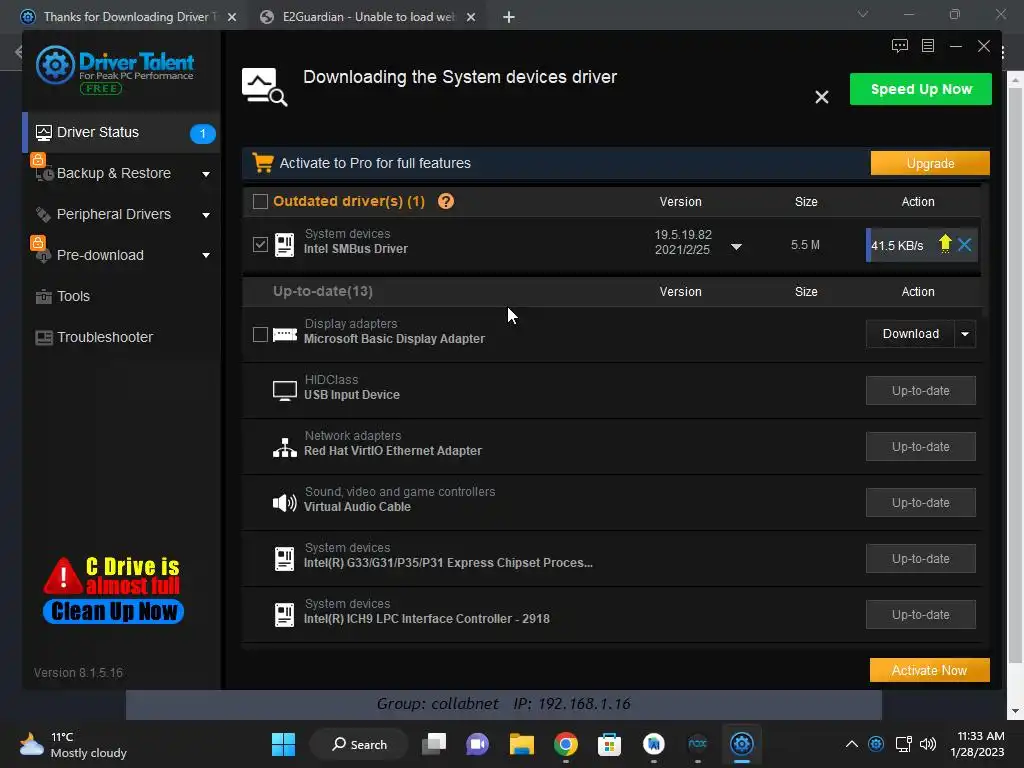1024x768 pixels.
Task: Click the shopping cart icon in Pro banner
Action: coord(263,163)
